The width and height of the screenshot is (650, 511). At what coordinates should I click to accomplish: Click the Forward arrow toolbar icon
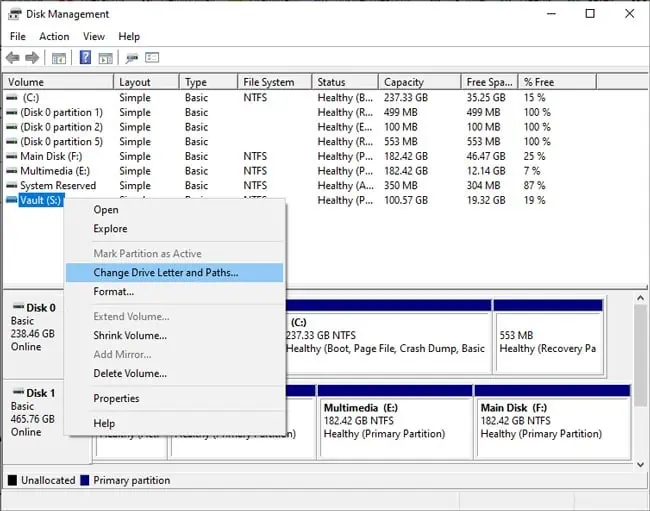[32, 58]
